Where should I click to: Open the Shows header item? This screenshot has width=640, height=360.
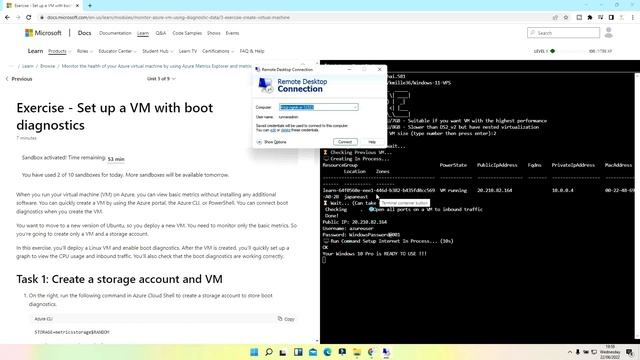pos(213,33)
